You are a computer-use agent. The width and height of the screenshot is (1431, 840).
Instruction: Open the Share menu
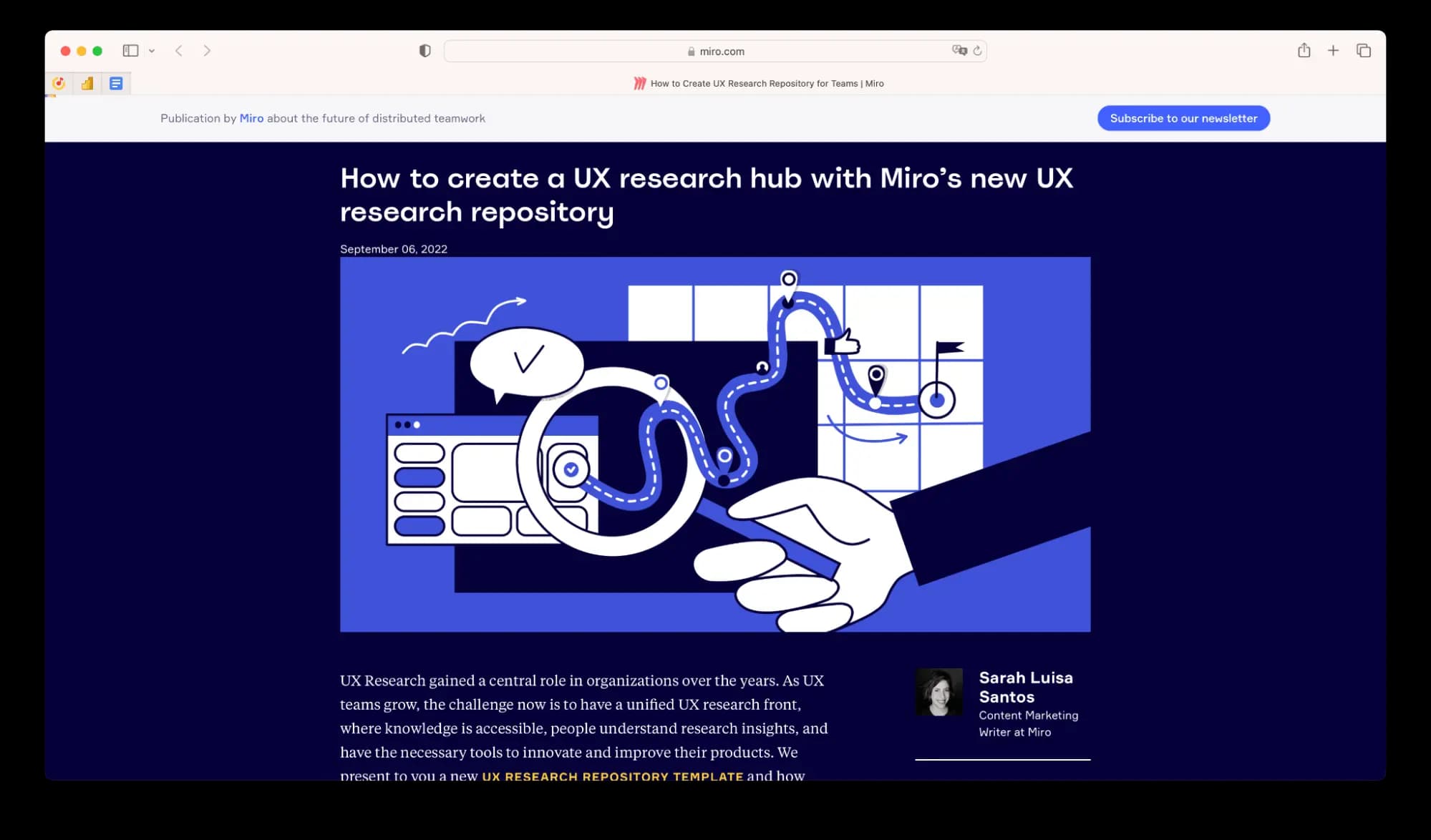(x=1304, y=51)
